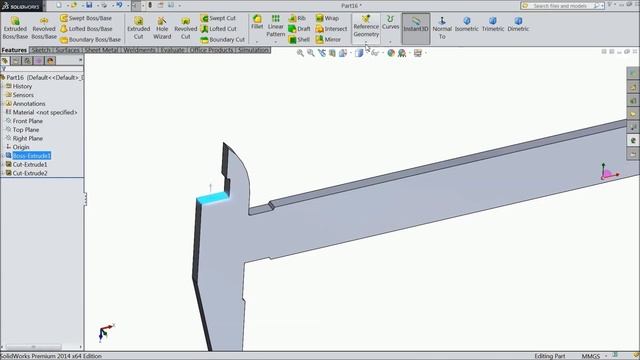This screenshot has width=640, height=360.
Task: Click the New document icon
Action: click(x=59, y=5)
